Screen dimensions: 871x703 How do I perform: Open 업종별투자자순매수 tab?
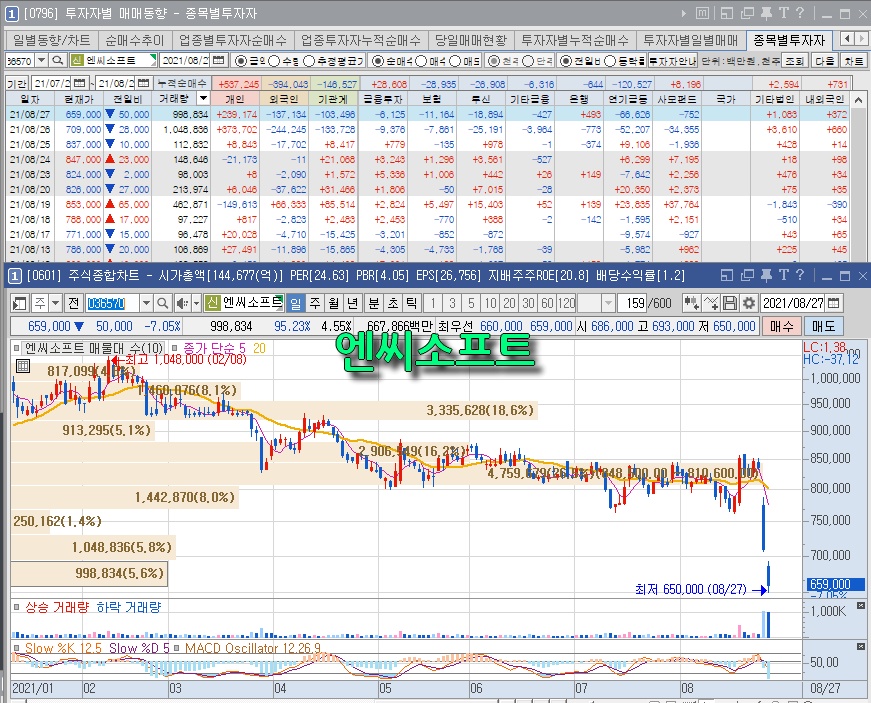coord(233,40)
